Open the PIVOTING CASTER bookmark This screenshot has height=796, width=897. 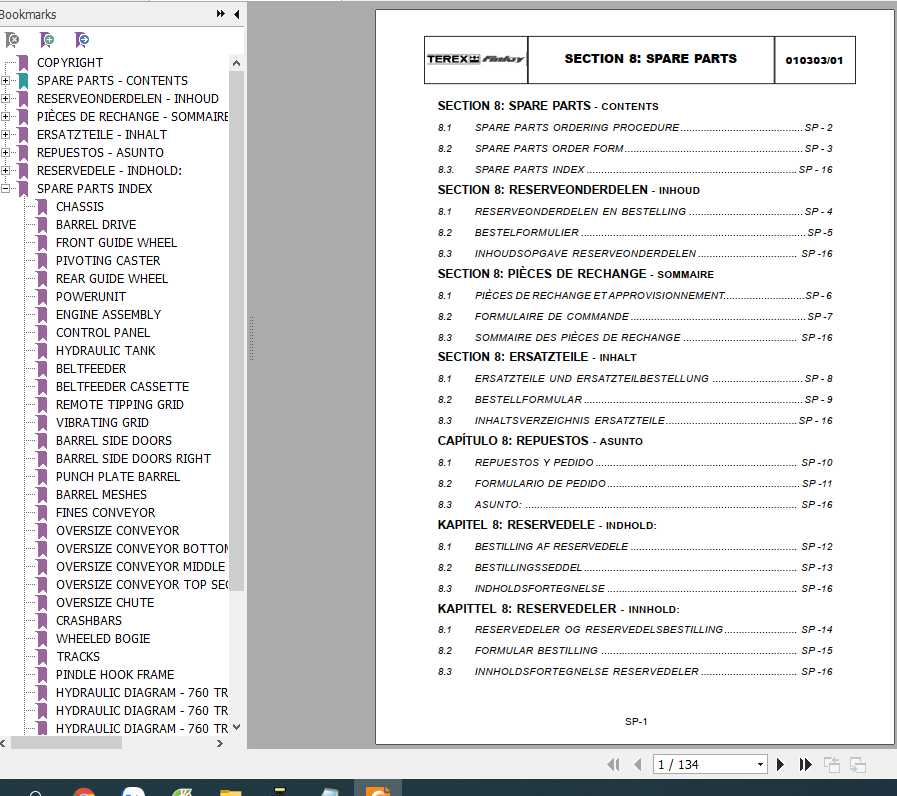coord(108,261)
